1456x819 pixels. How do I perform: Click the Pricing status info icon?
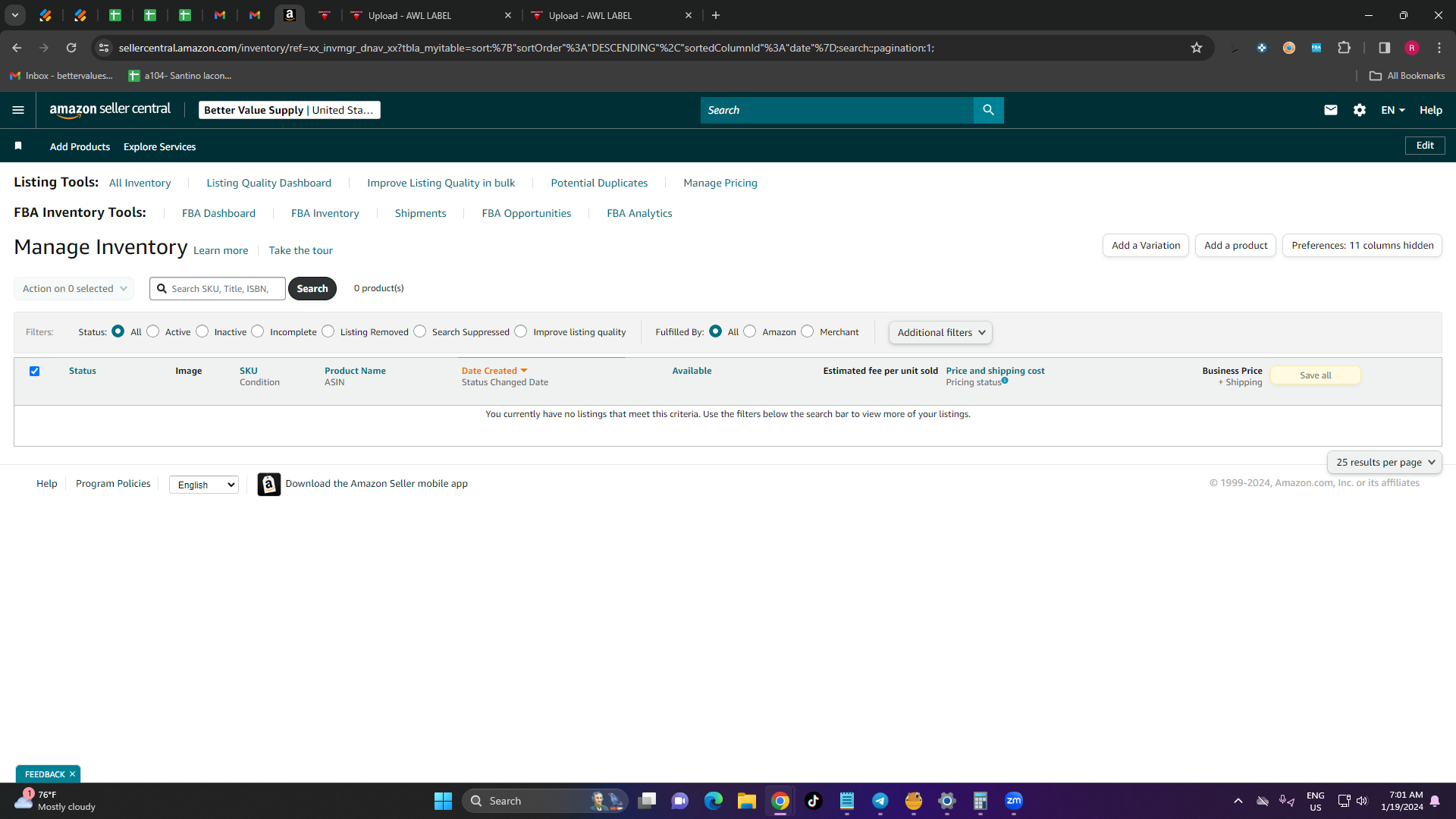point(1005,381)
